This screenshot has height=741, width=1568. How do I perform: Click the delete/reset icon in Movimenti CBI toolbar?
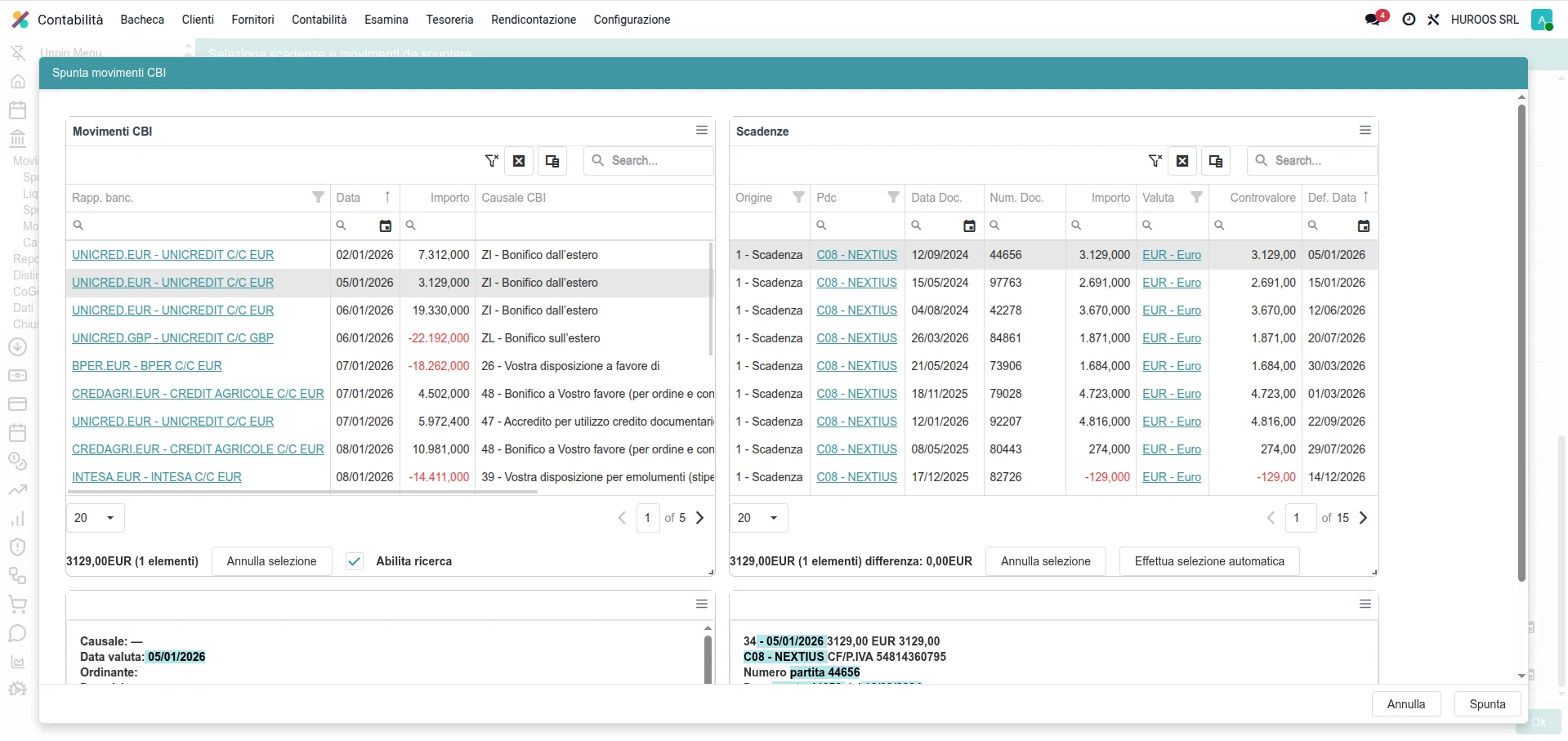[x=519, y=161]
